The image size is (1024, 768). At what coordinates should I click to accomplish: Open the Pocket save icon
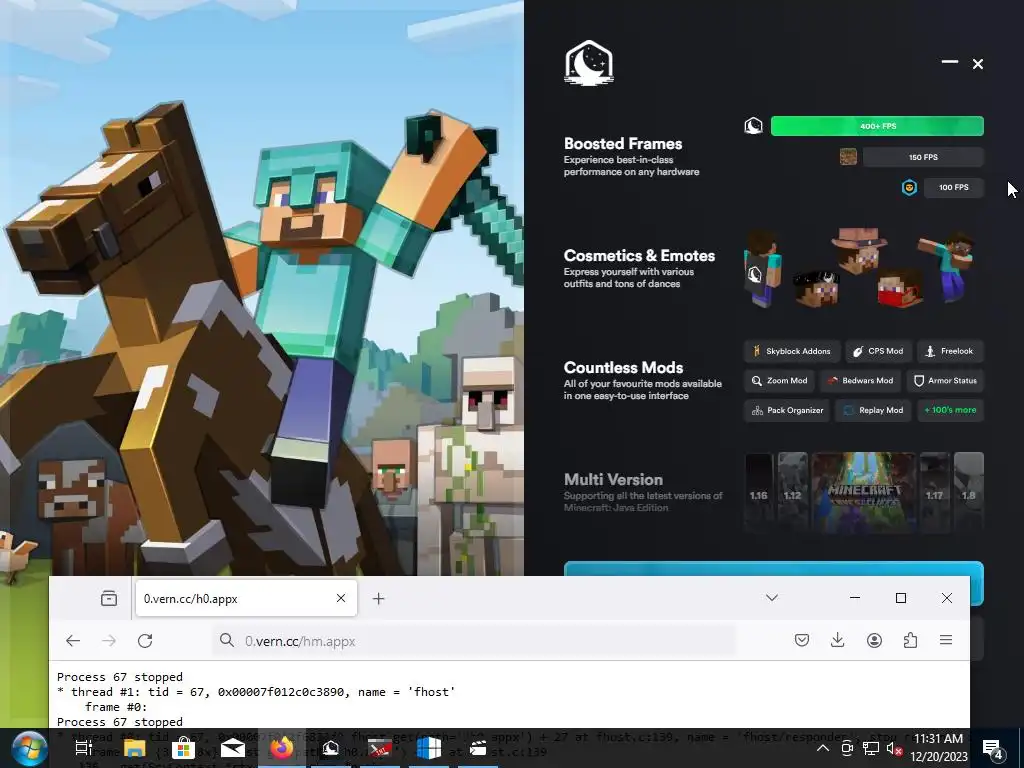[802, 641]
